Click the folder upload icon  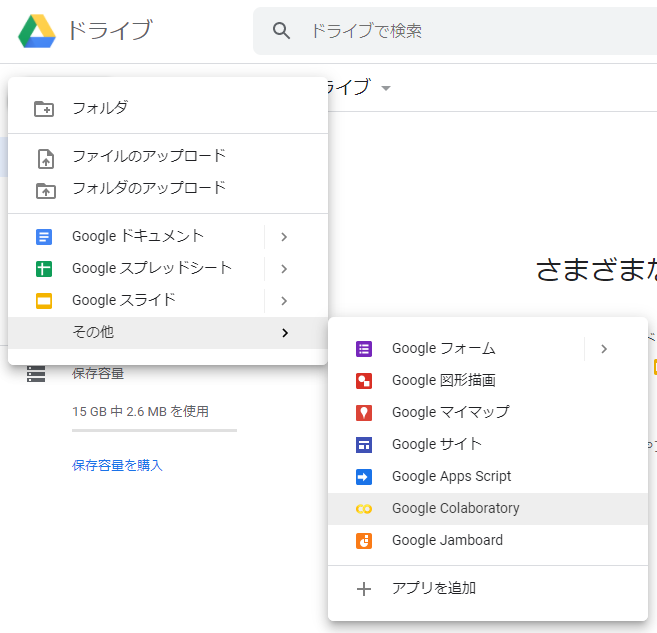pyautogui.click(x=46, y=191)
